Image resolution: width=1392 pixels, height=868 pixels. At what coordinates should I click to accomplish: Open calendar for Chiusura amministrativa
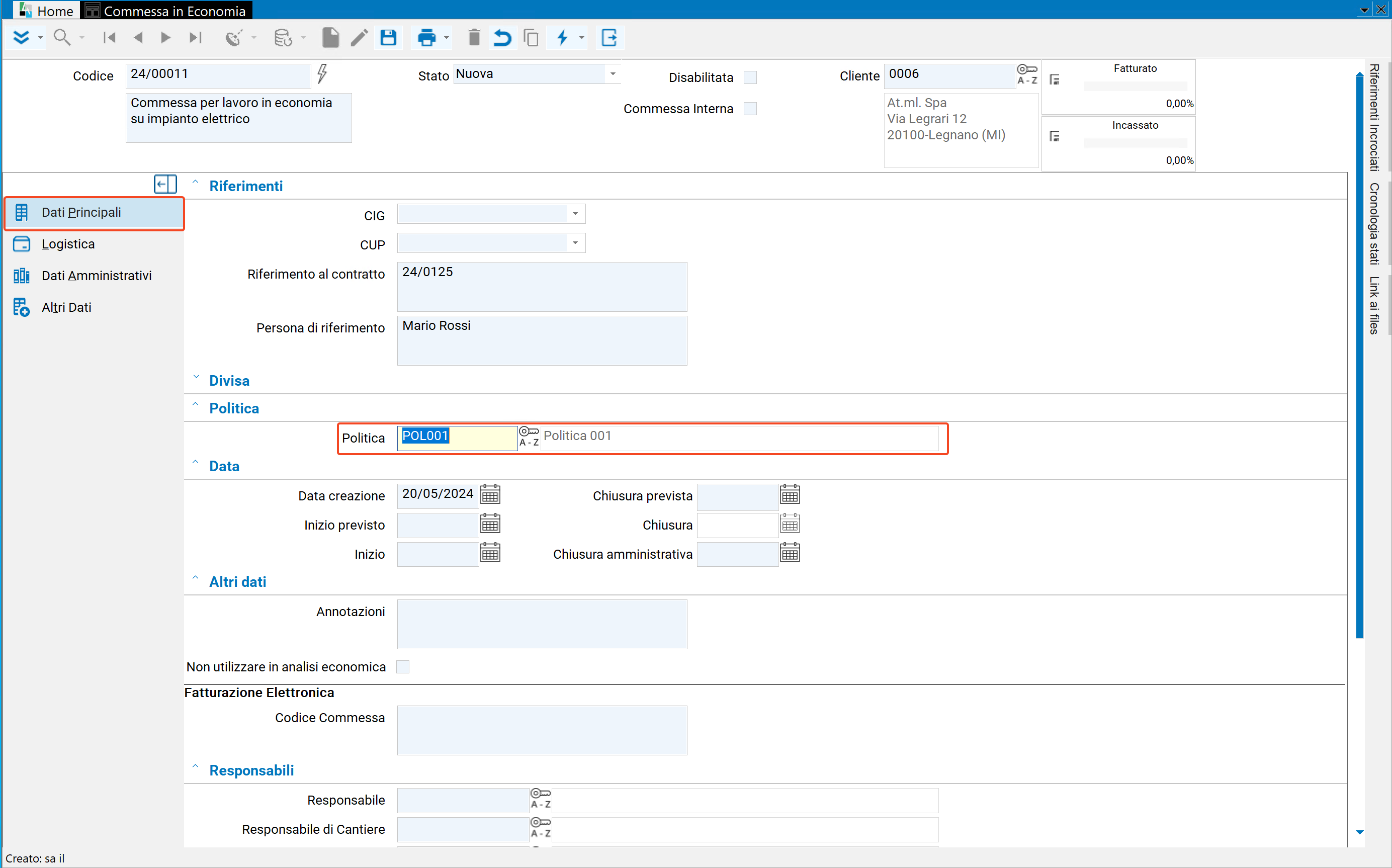pyautogui.click(x=790, y=553)
